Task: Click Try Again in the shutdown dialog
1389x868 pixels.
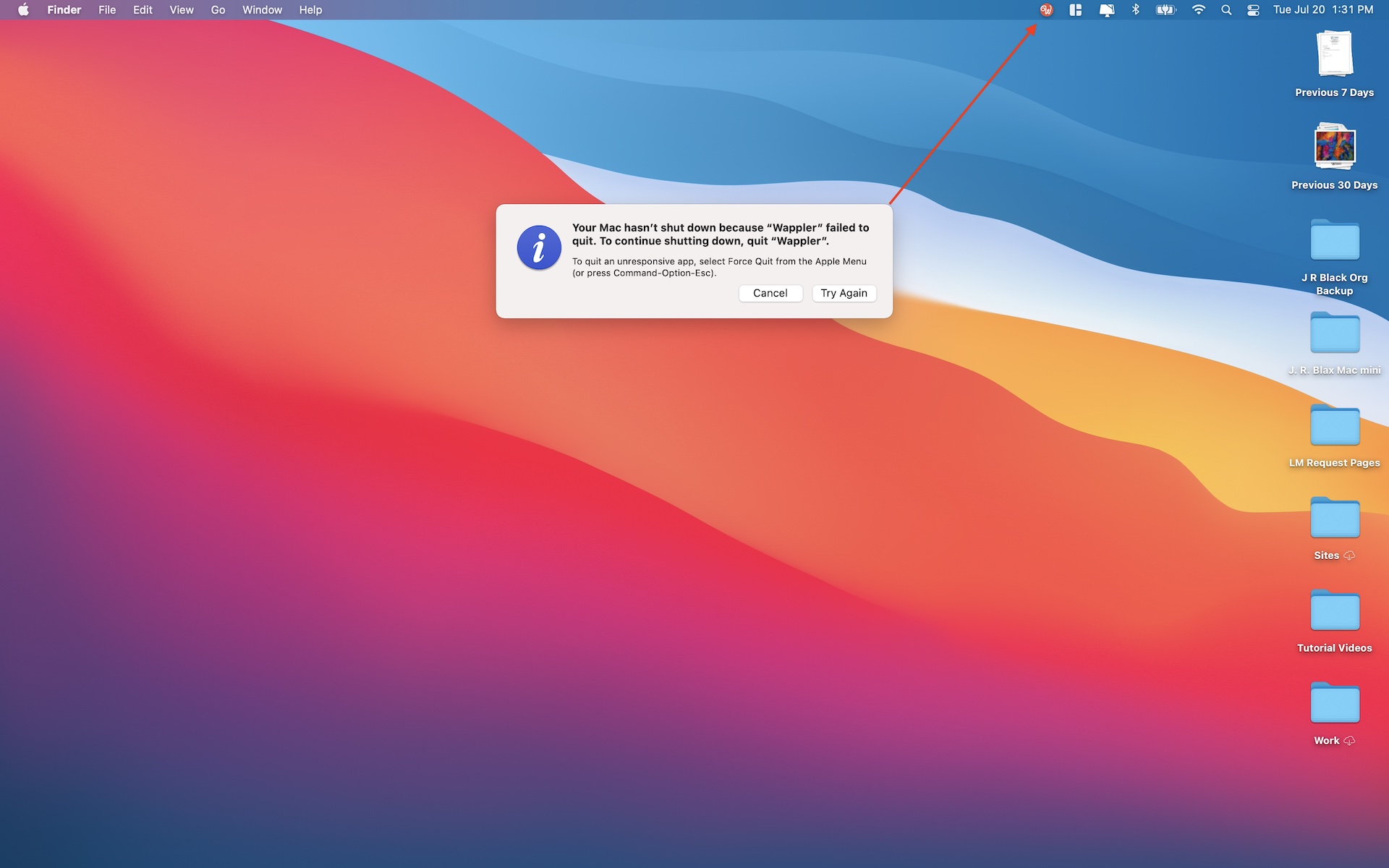Action: tap(844, 293)
